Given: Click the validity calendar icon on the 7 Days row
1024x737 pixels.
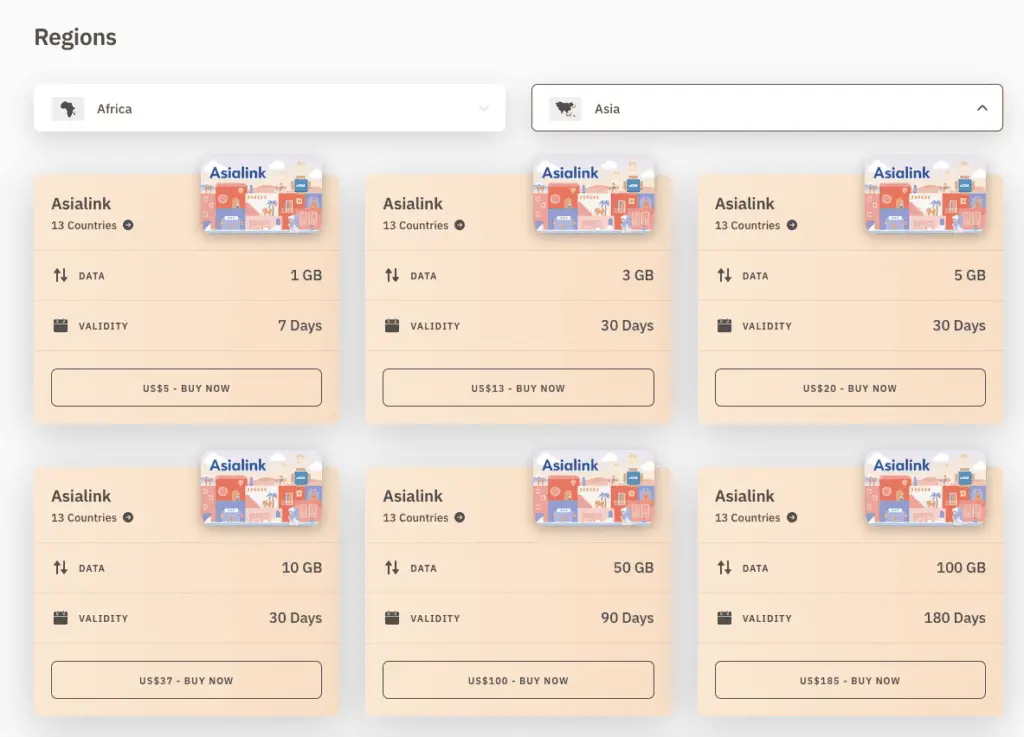Looking at the screenshot, I should click(61, 325).
